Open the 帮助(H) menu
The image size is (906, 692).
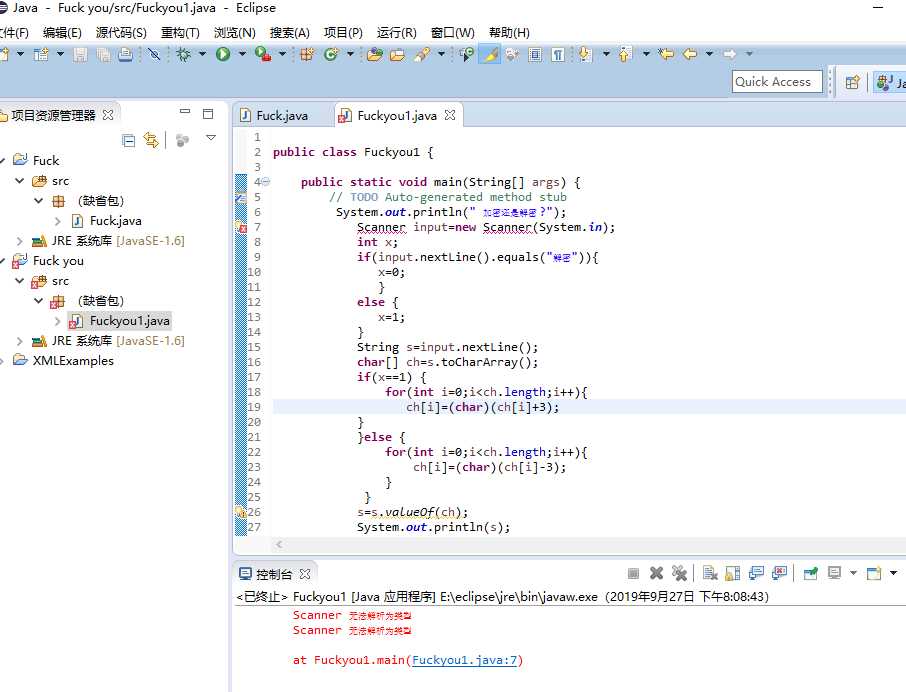(509, 33)
